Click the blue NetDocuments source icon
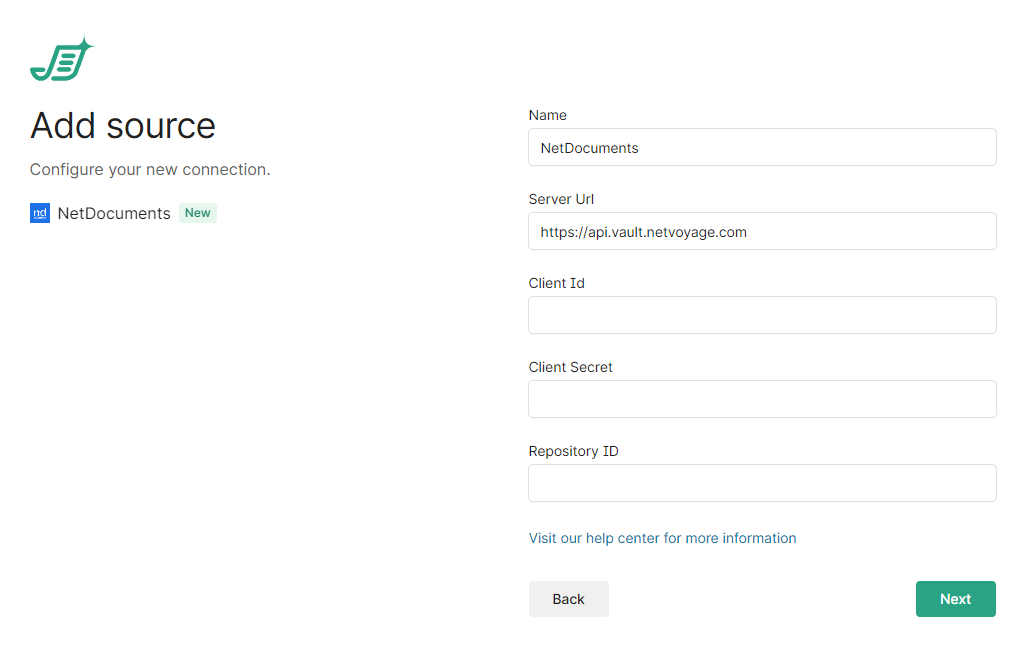 40,213
